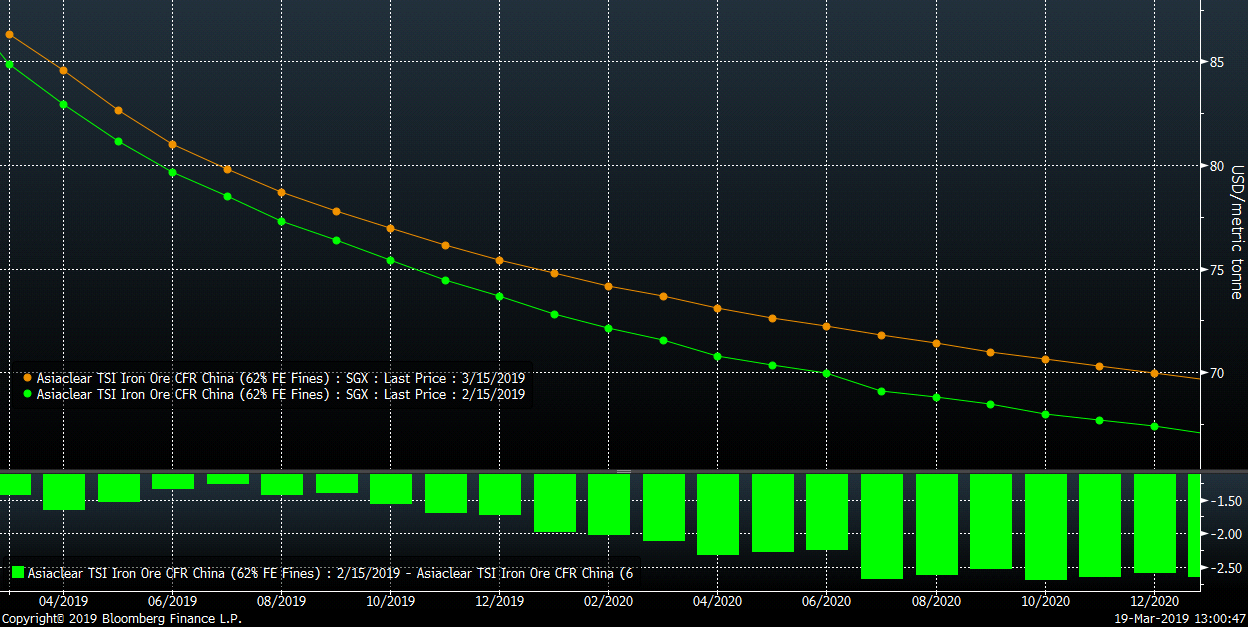Select the topmost orange data point at far left
Image resolution: width=1248 pixels, height=627 pixels.
click(9, 34)
